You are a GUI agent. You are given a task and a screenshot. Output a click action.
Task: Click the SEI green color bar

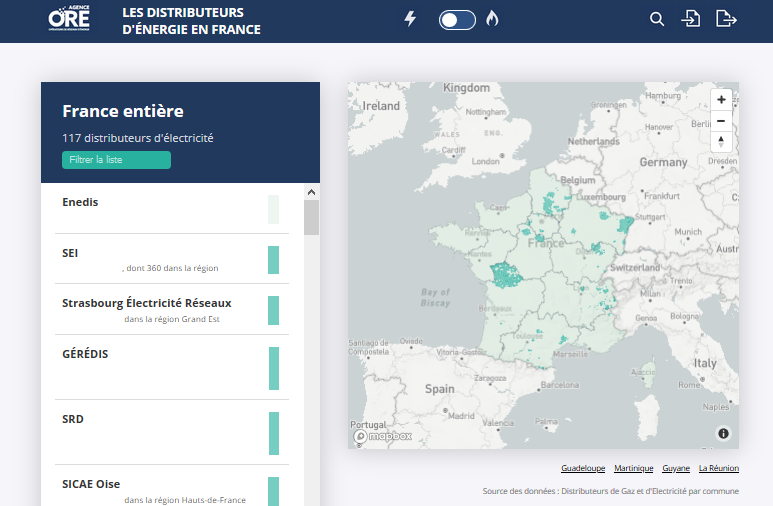[274, 260]
